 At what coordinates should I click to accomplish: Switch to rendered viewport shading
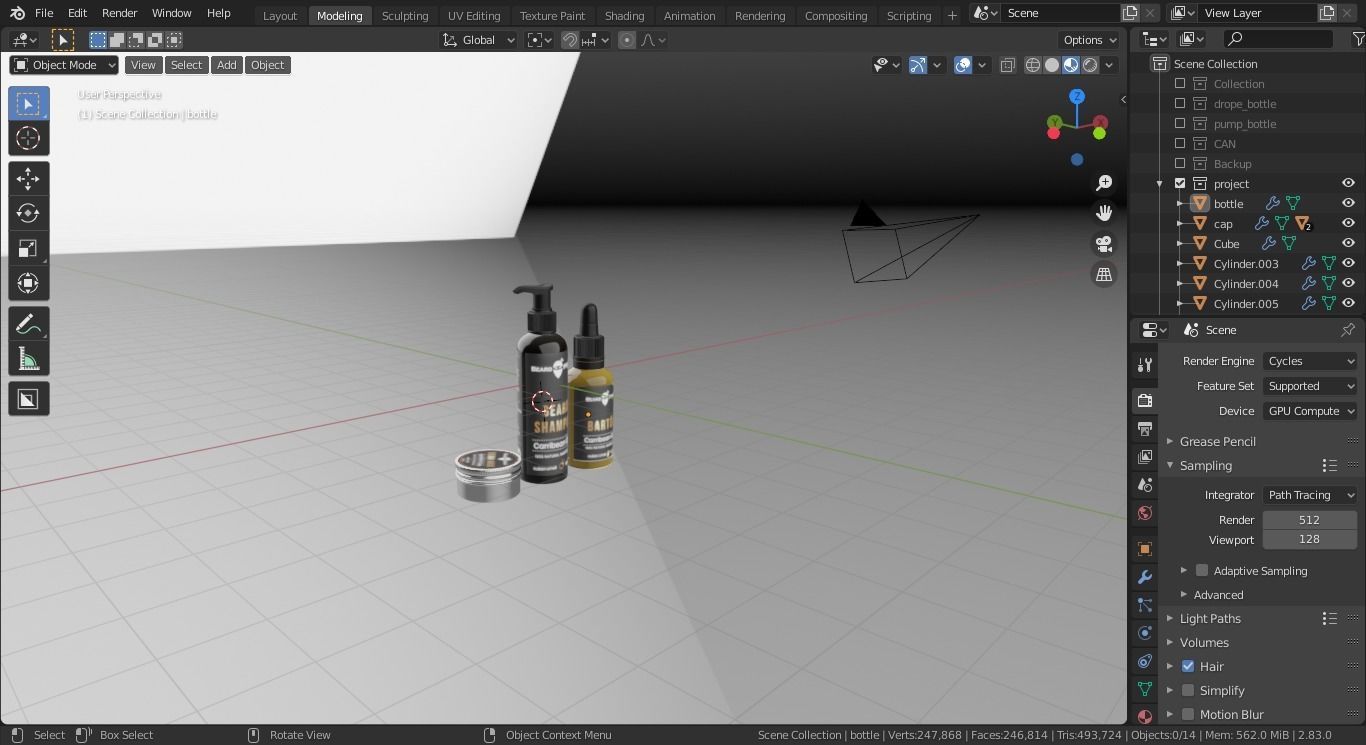(x=1090, y=65)
